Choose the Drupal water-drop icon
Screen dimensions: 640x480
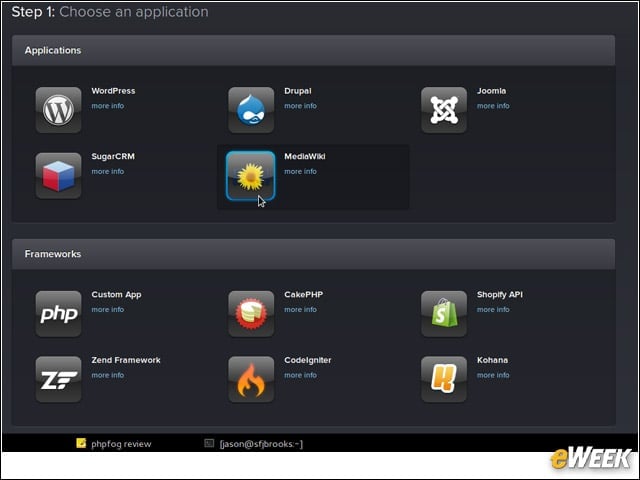(x=251, y=110)
